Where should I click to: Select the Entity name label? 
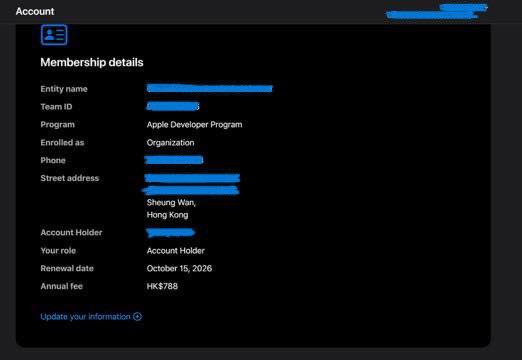point(64,89)
